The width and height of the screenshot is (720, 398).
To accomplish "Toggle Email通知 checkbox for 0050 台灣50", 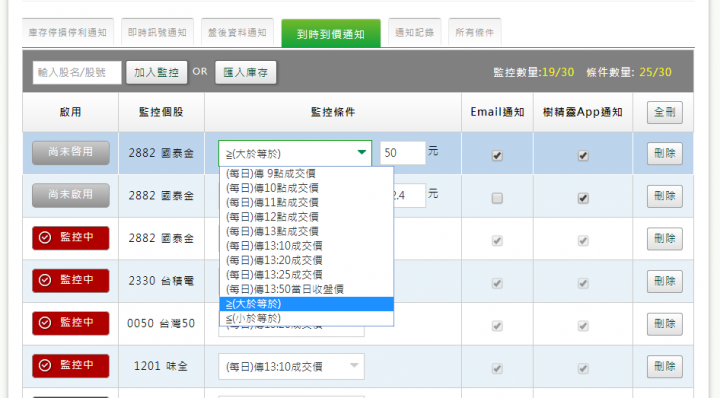I will 497,326.
